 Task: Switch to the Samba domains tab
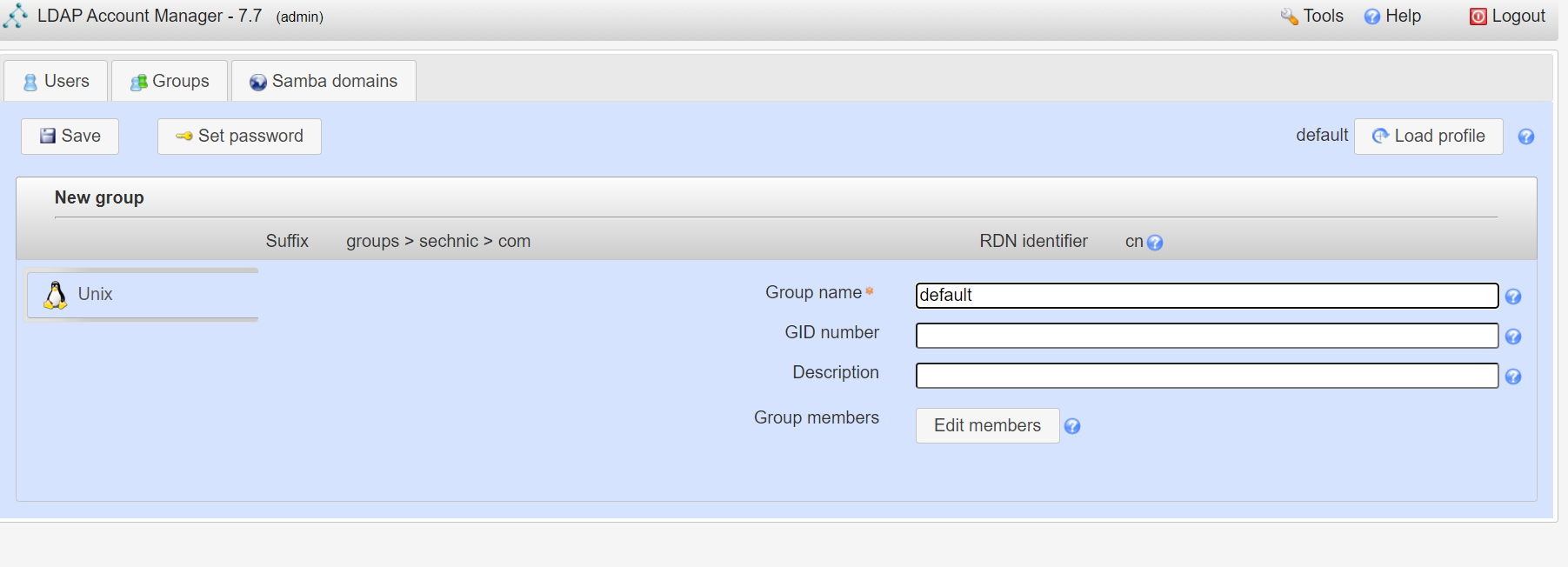click(x=324, y=81)
